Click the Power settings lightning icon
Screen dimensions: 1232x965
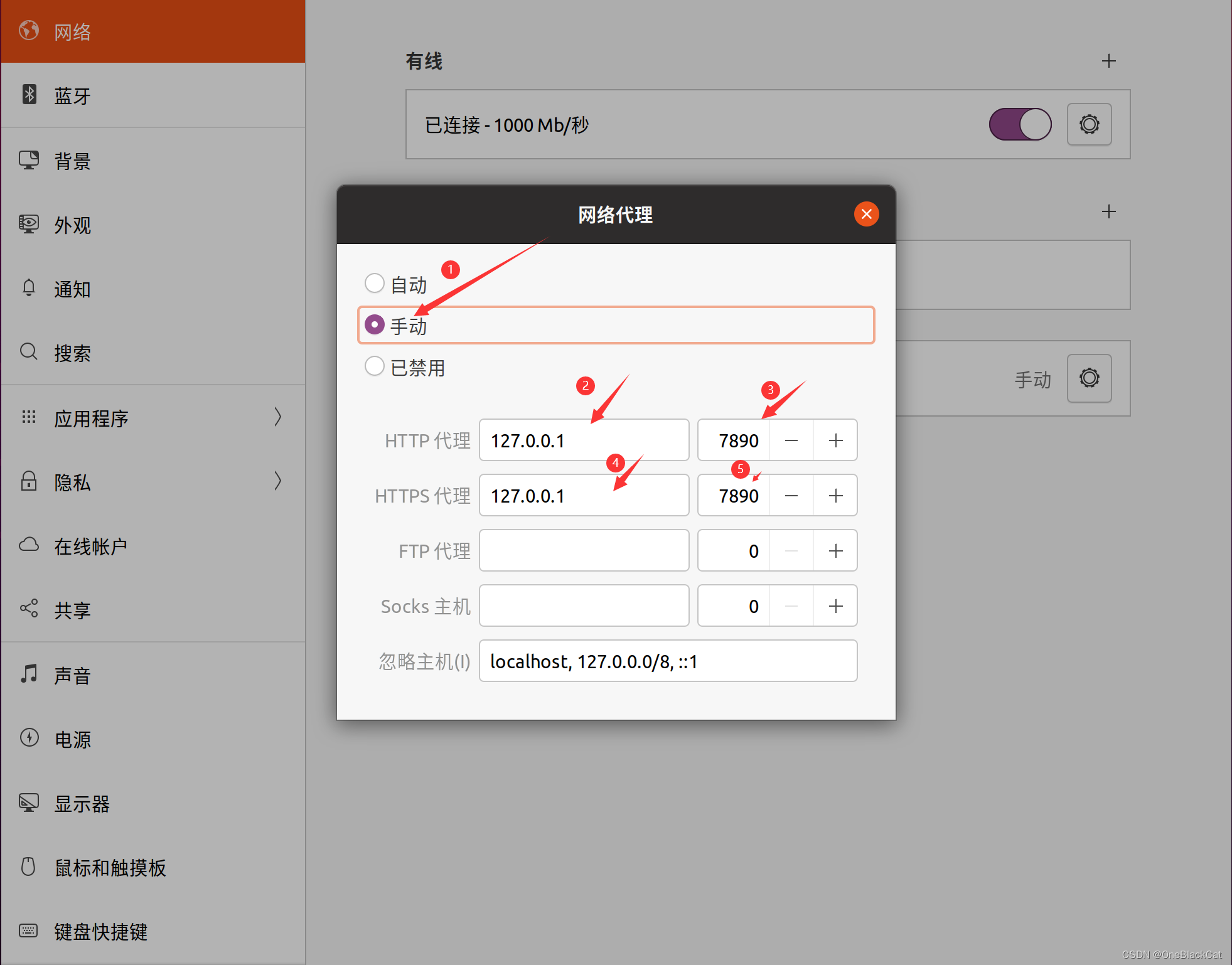point(29,738)
